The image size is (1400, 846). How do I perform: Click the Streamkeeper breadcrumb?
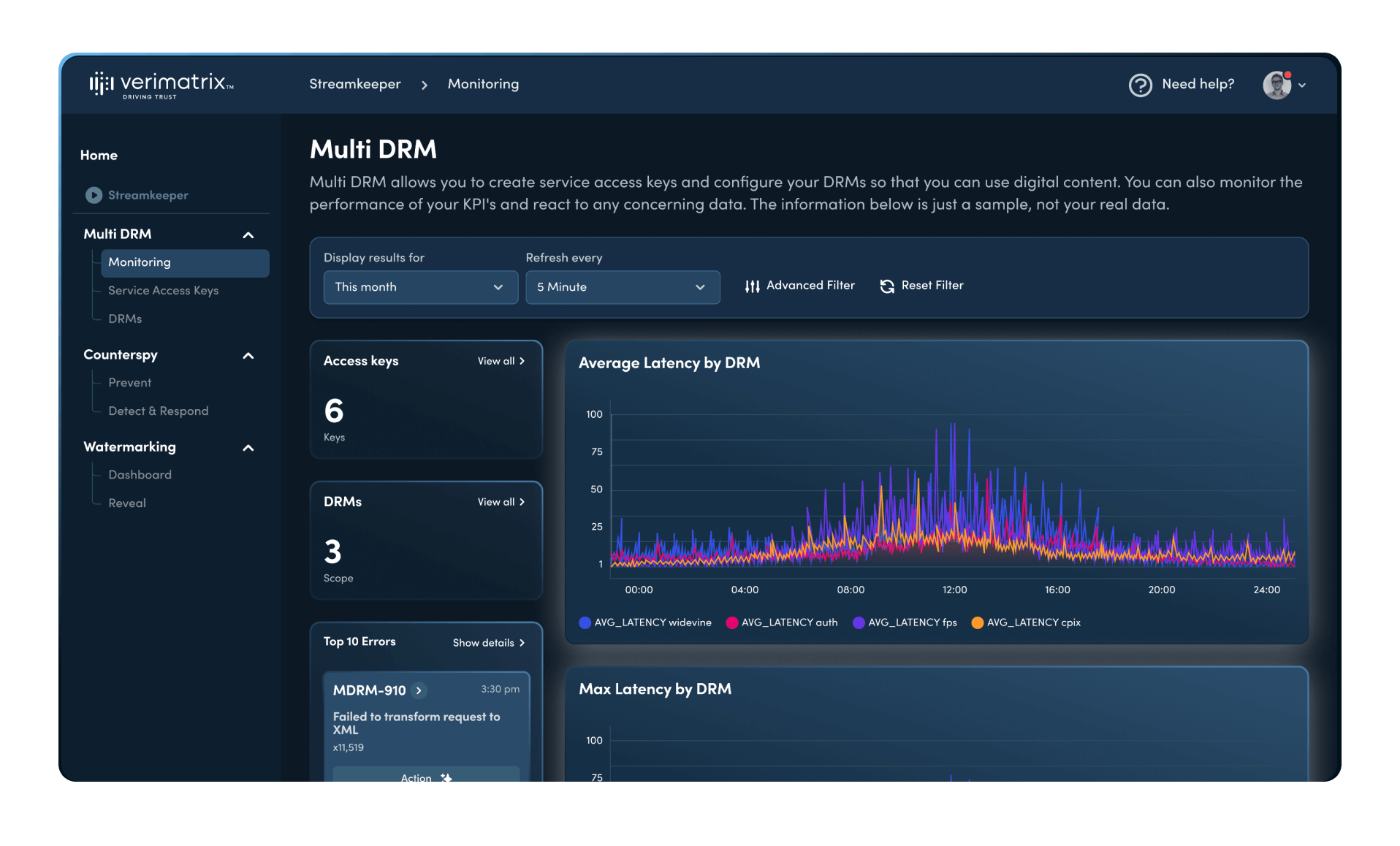coord(355,84)
